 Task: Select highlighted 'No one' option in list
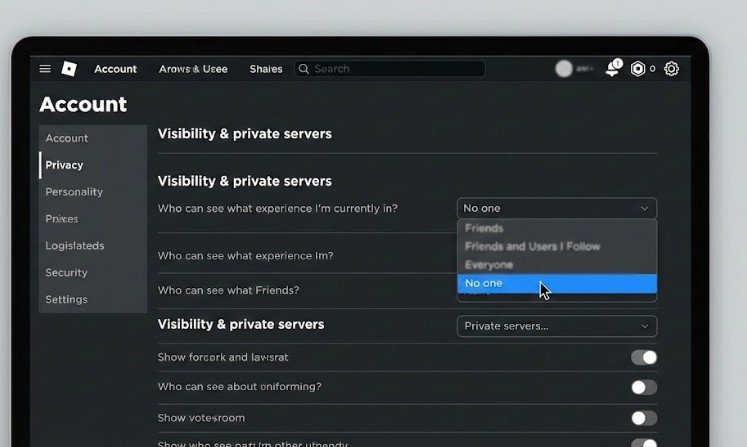coord(484,284)
